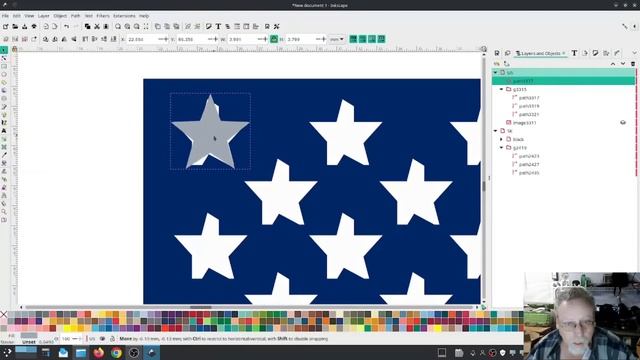This screenshot has height=360, width=640.
Task: Click the Paste clipboard icon
Action: click(106, 27)
